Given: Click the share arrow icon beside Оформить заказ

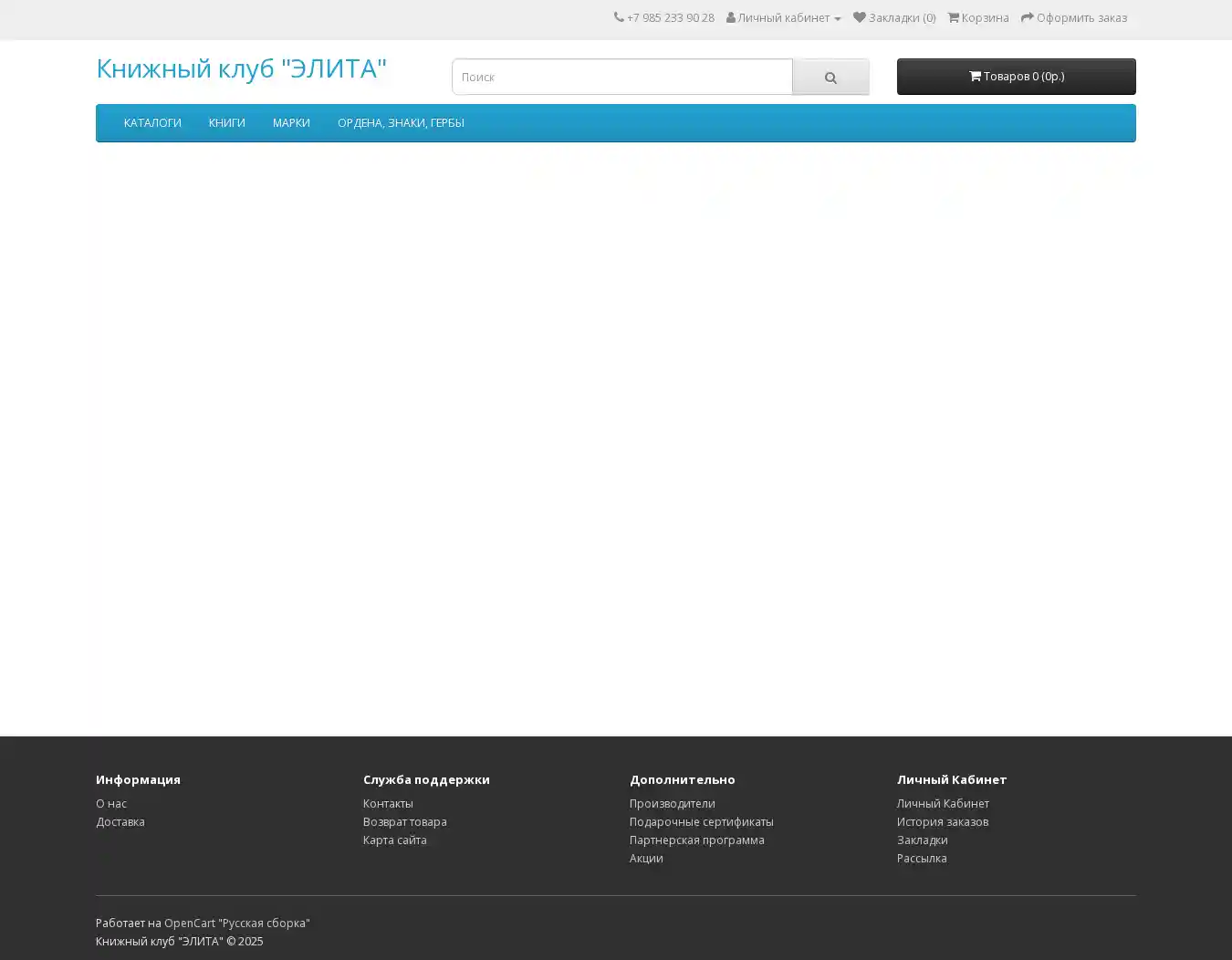Looking at the screenshot, I should point(1027,17).
